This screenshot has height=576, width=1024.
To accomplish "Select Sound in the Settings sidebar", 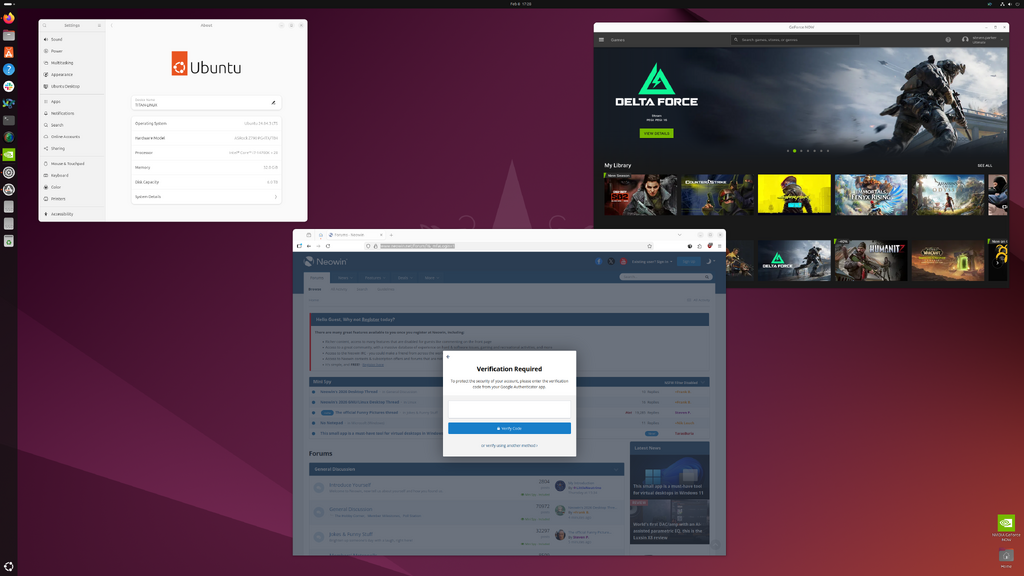I will (71, 39).
